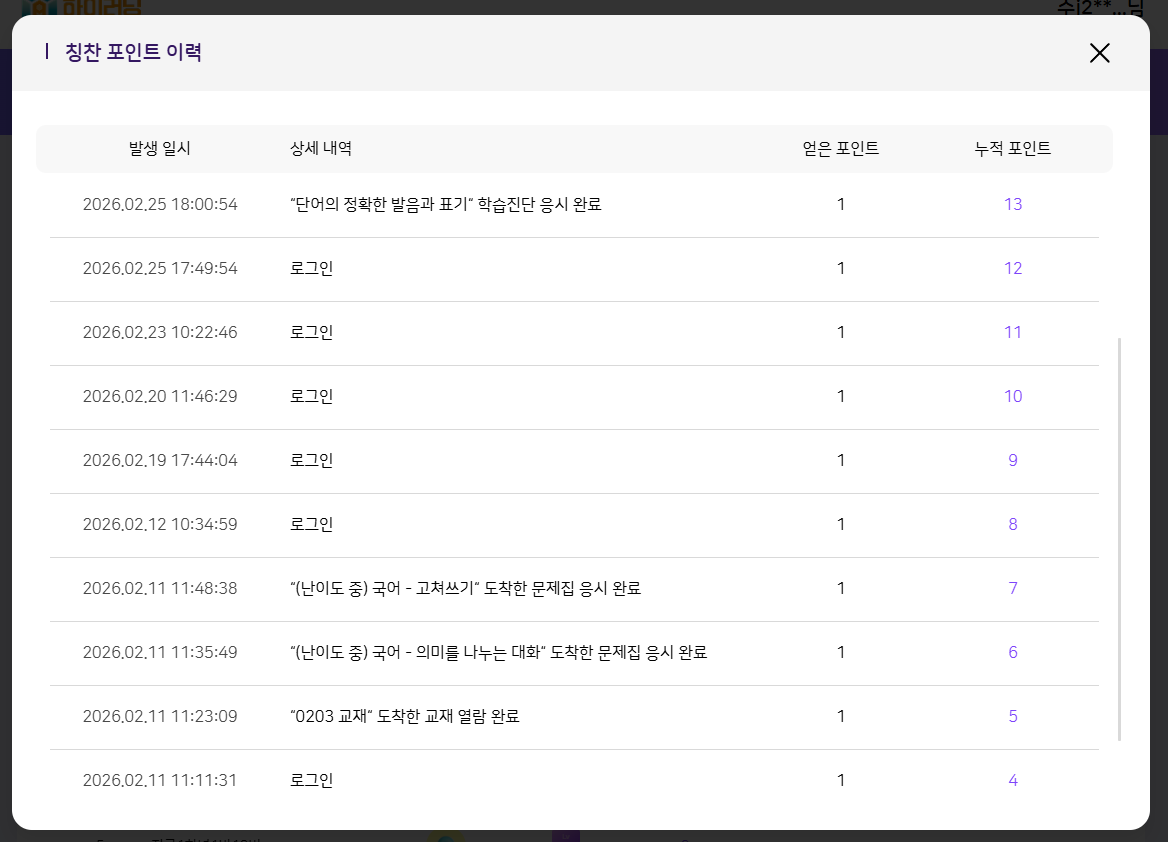Open the cumulative point value 10
This screenshot has height=842, width=1168.
tap(1012, 396)
